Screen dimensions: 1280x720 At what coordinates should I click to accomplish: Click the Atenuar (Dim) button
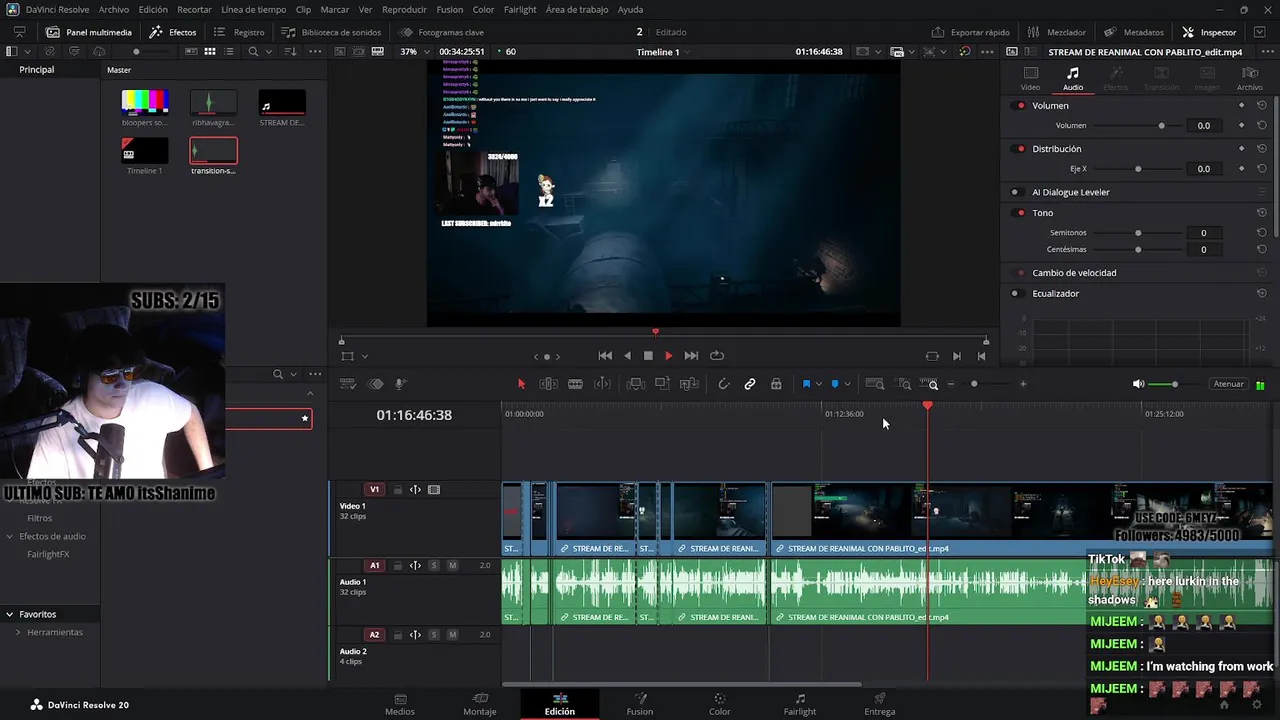pyautogui.click(x=1228, y=384)
